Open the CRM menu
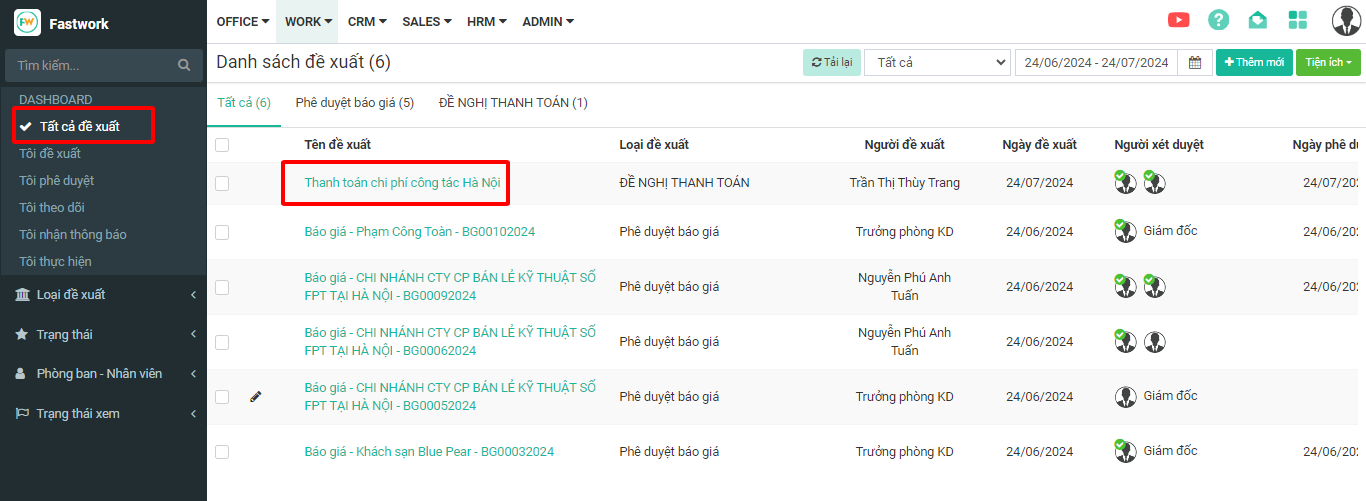The width and height of the screenshot is (1366, 501). pyautogui.click(x=366, y=21)
